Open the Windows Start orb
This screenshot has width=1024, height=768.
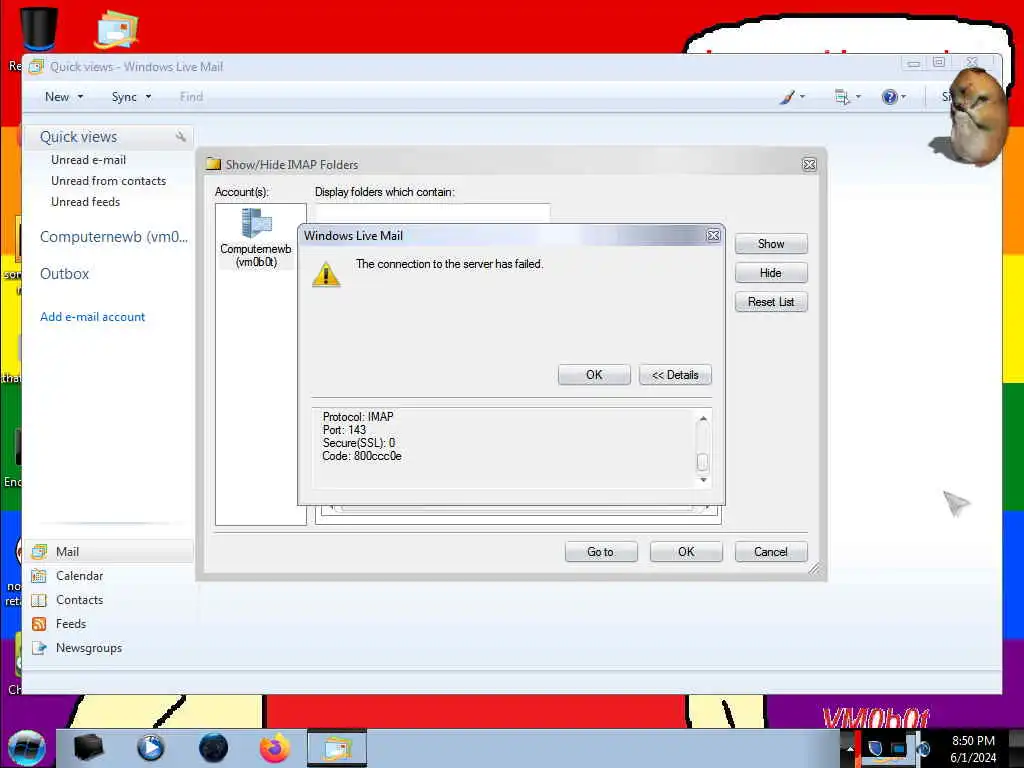click(x=27, y=748)
